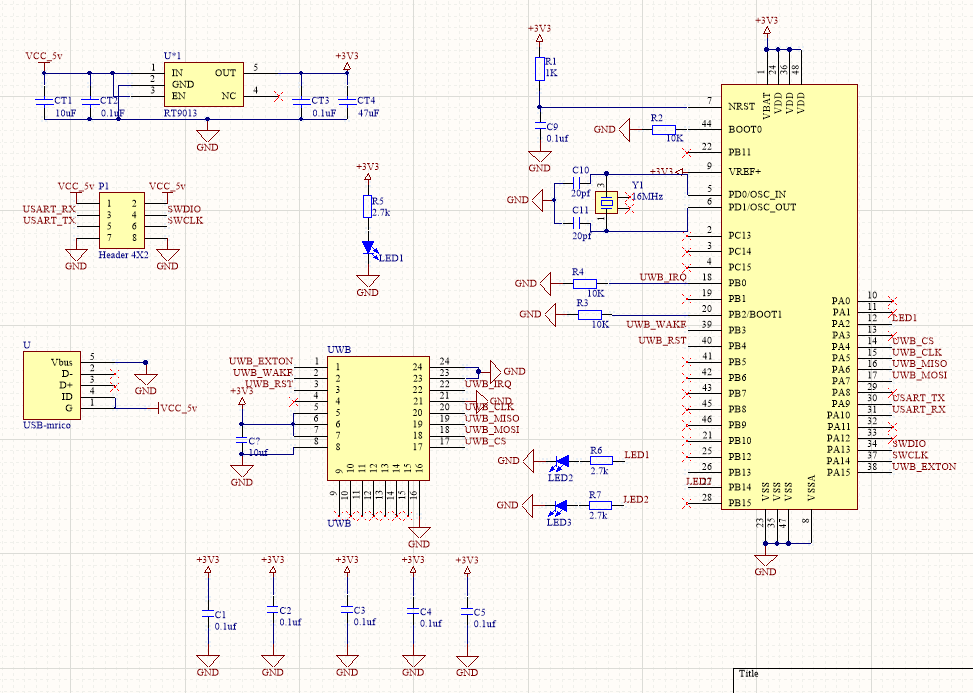
Task: Select the C1 0.1uf decoupling capacitor
Action: click(x=207, y=614)
